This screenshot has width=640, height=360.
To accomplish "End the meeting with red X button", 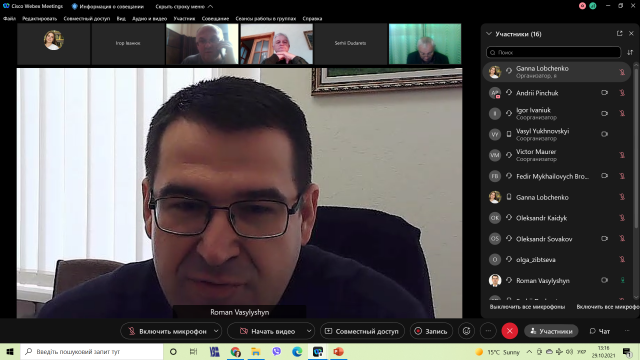I will (x=510, y=331).
